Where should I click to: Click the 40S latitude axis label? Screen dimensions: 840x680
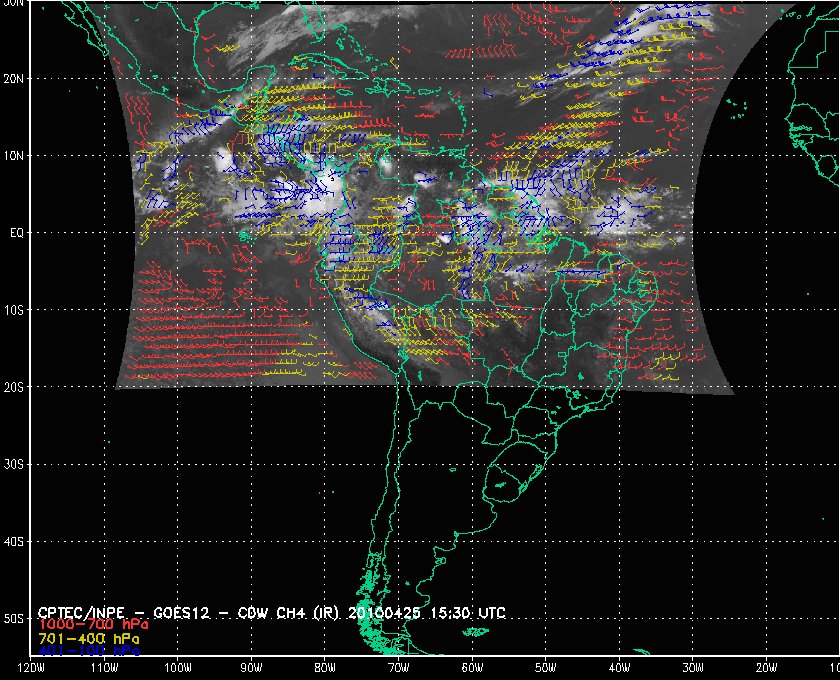click(x=13, y=542)
